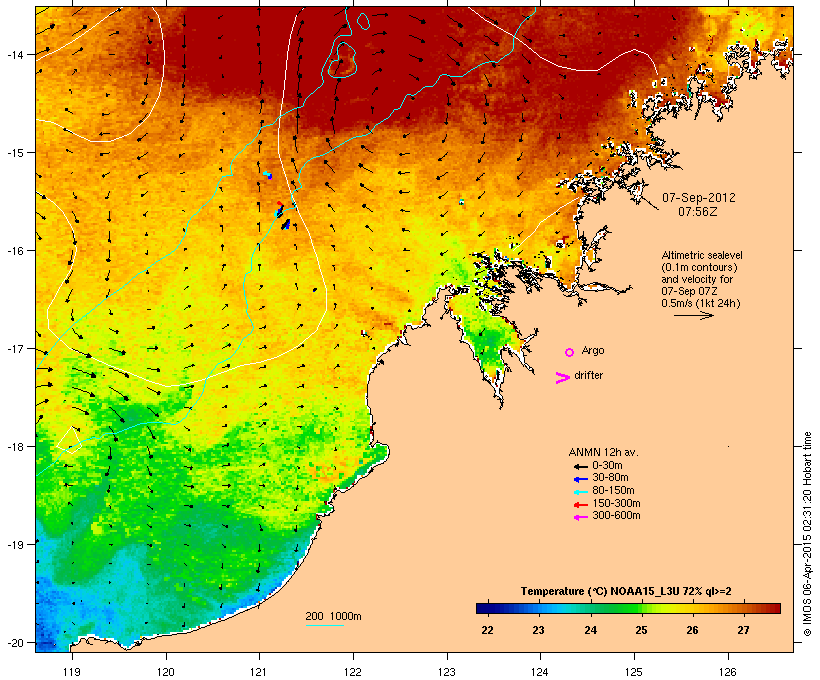Click the '300-600m' depth label
This screenshot has width=820, height=680.
click(x=616, y=516)
